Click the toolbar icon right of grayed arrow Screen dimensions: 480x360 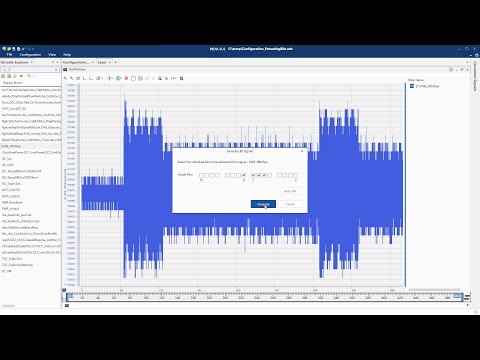(160, 78)
